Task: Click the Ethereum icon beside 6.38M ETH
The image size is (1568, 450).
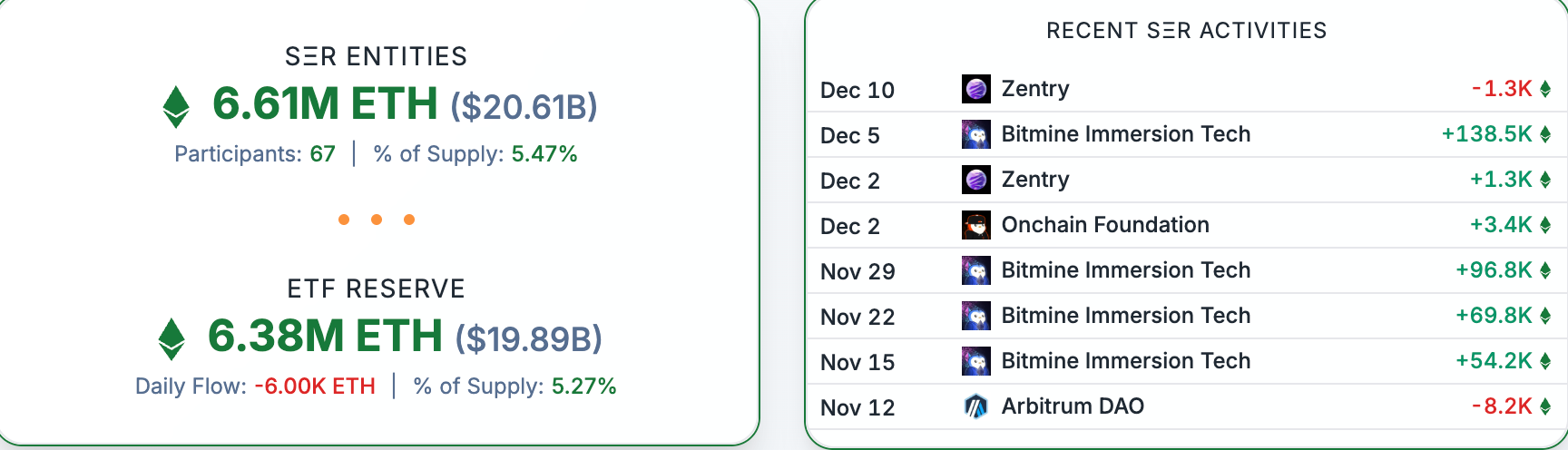Action: [x=171, y=339]
